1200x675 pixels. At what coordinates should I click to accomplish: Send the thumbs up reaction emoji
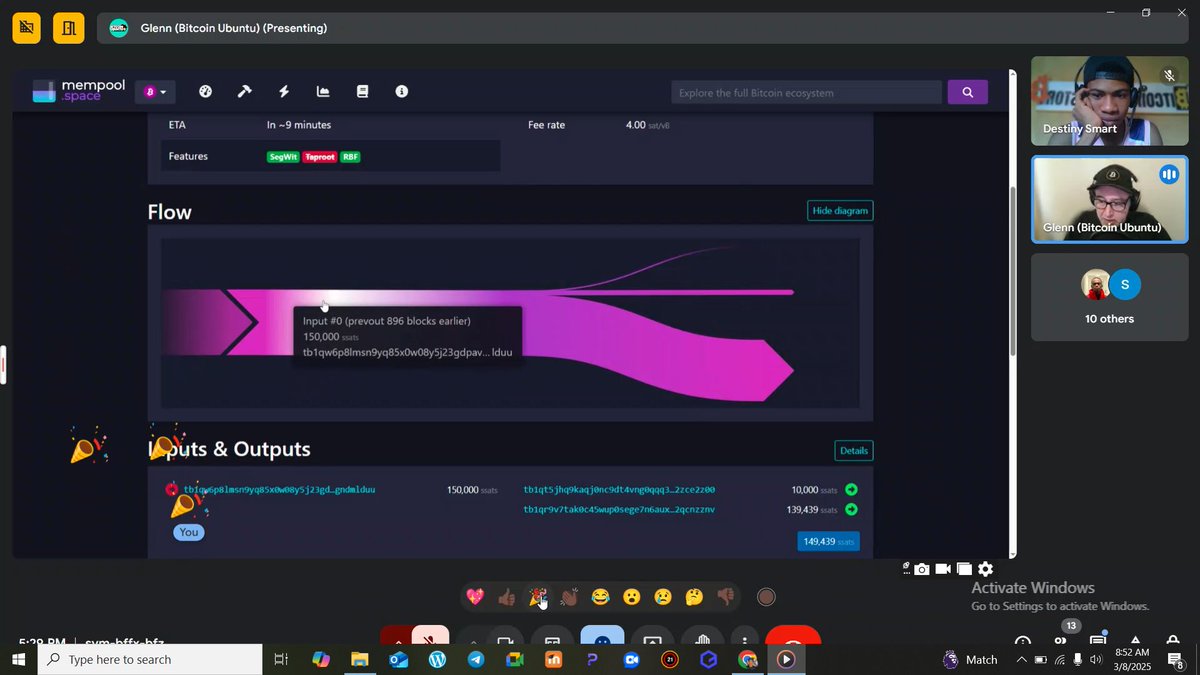pos(507,597)
